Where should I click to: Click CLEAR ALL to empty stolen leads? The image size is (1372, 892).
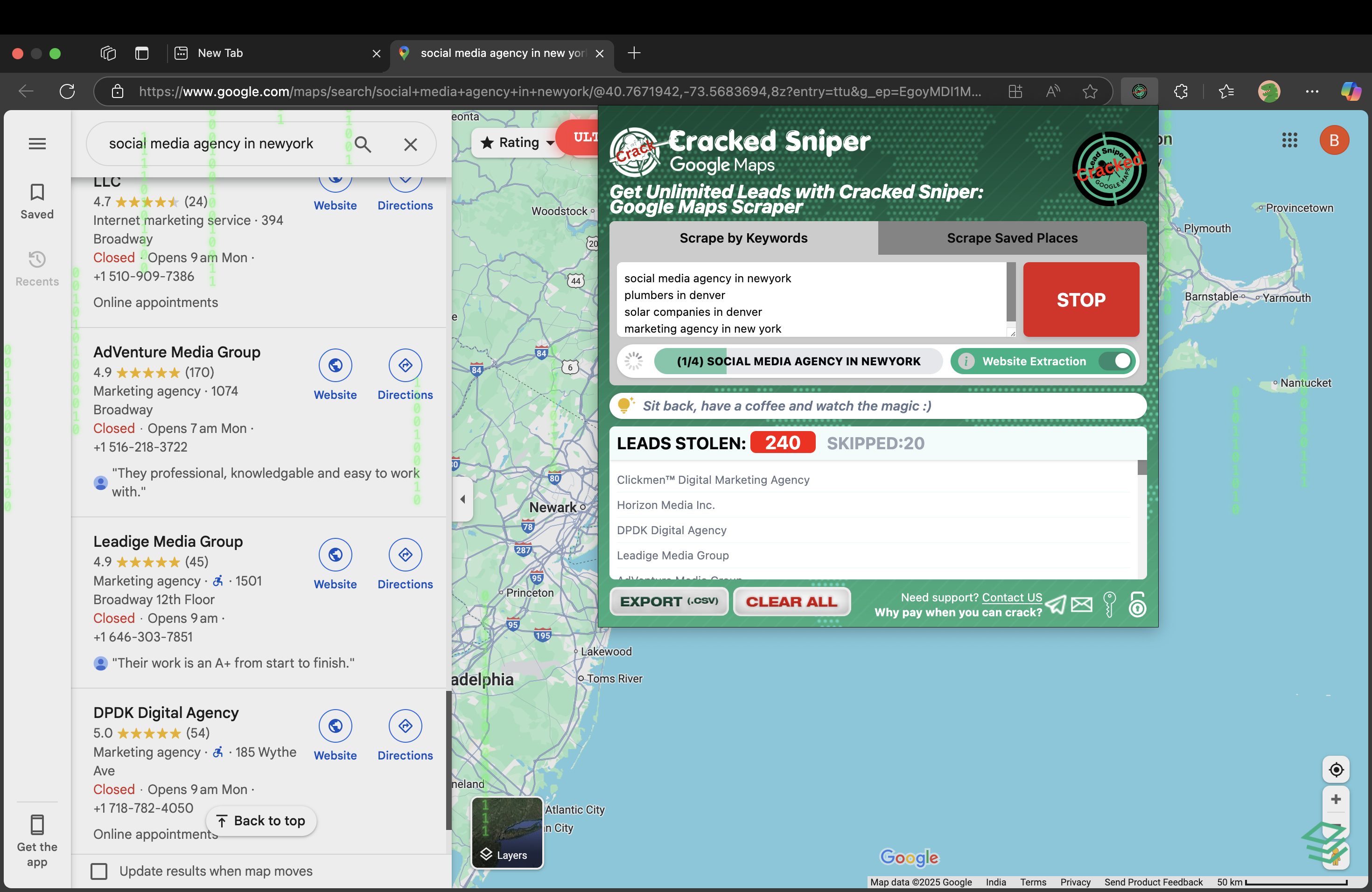791,601
